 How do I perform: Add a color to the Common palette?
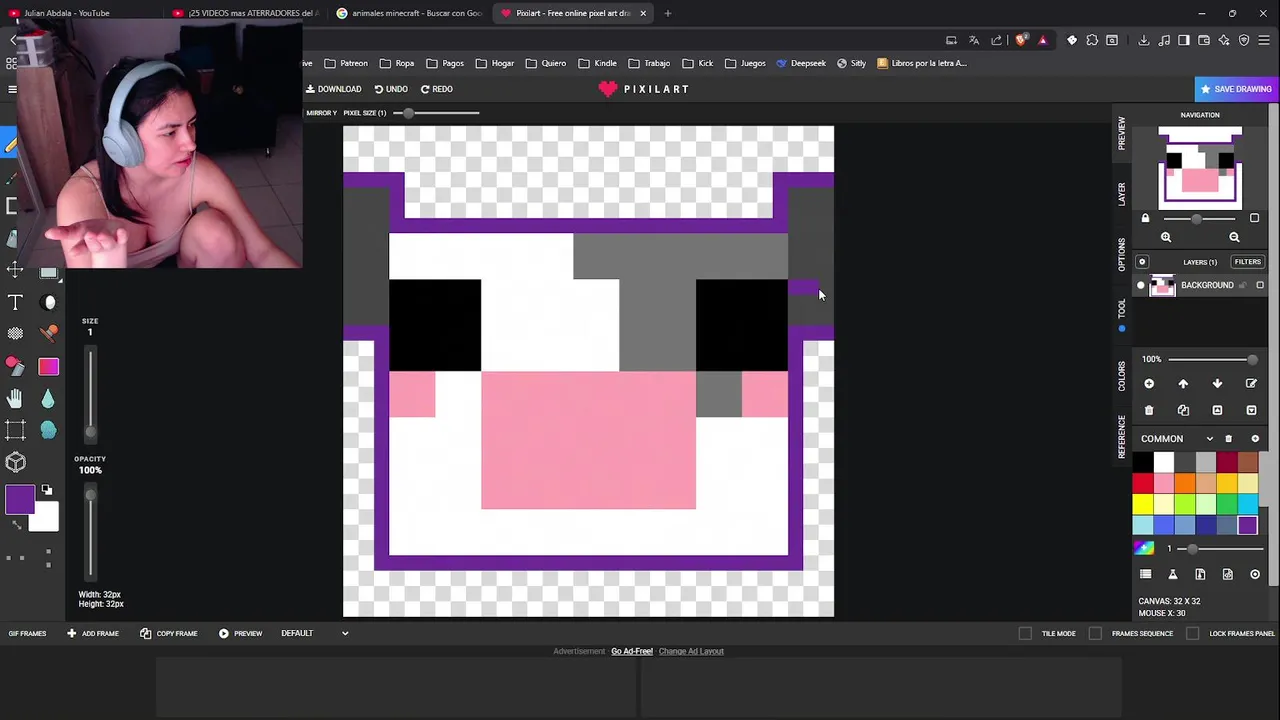pyautogui.click(x=1255, y=439)
